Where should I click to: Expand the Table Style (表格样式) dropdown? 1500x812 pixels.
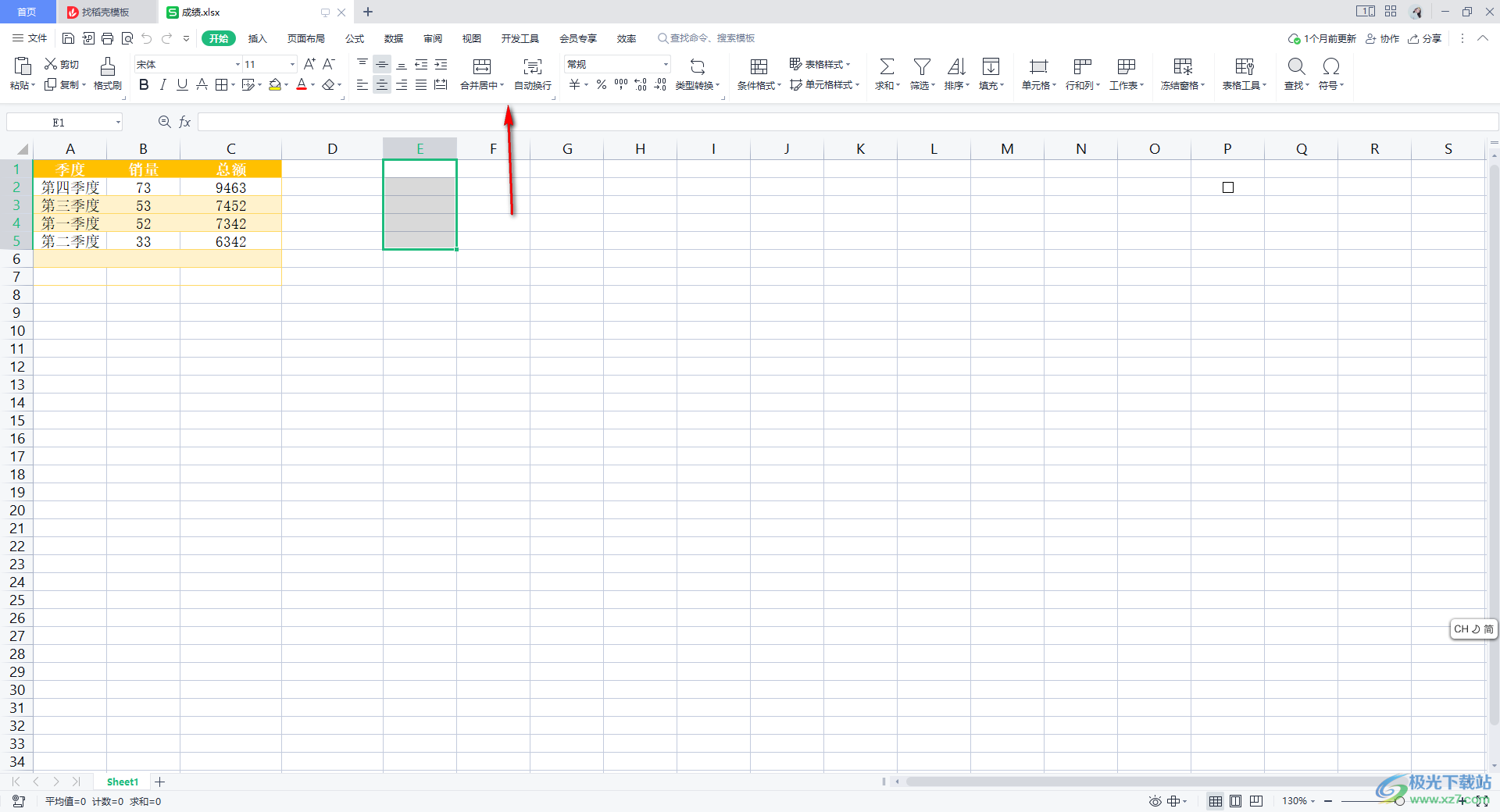(848, 64)
